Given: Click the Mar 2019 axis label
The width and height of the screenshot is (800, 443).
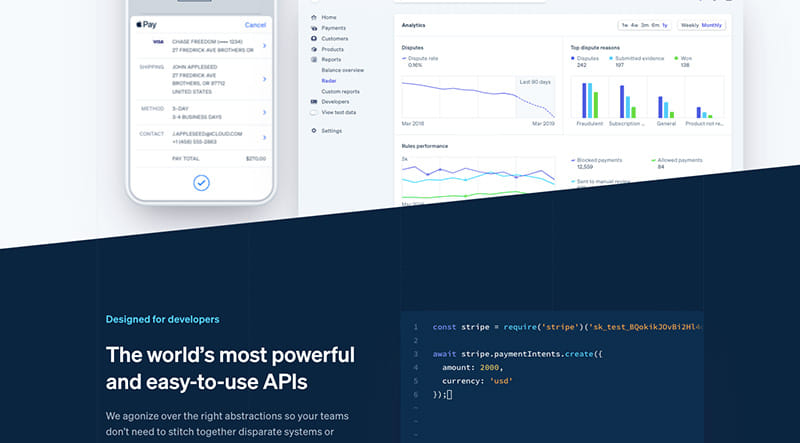Looking at the screenshot, I should pos(543,124).
